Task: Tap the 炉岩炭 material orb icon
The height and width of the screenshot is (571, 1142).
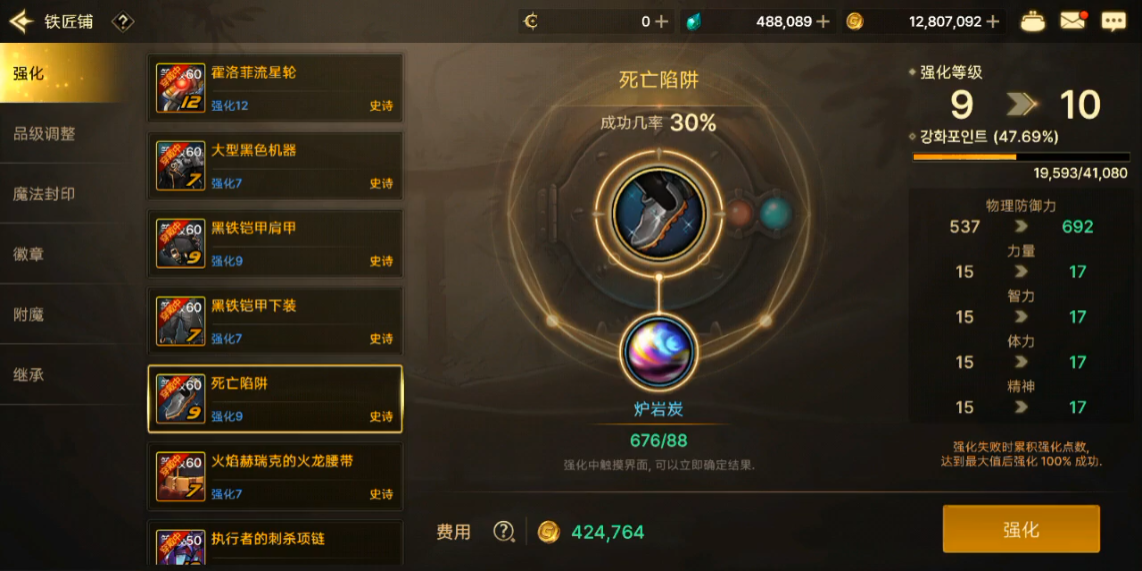Action: [x=659, y=353]
